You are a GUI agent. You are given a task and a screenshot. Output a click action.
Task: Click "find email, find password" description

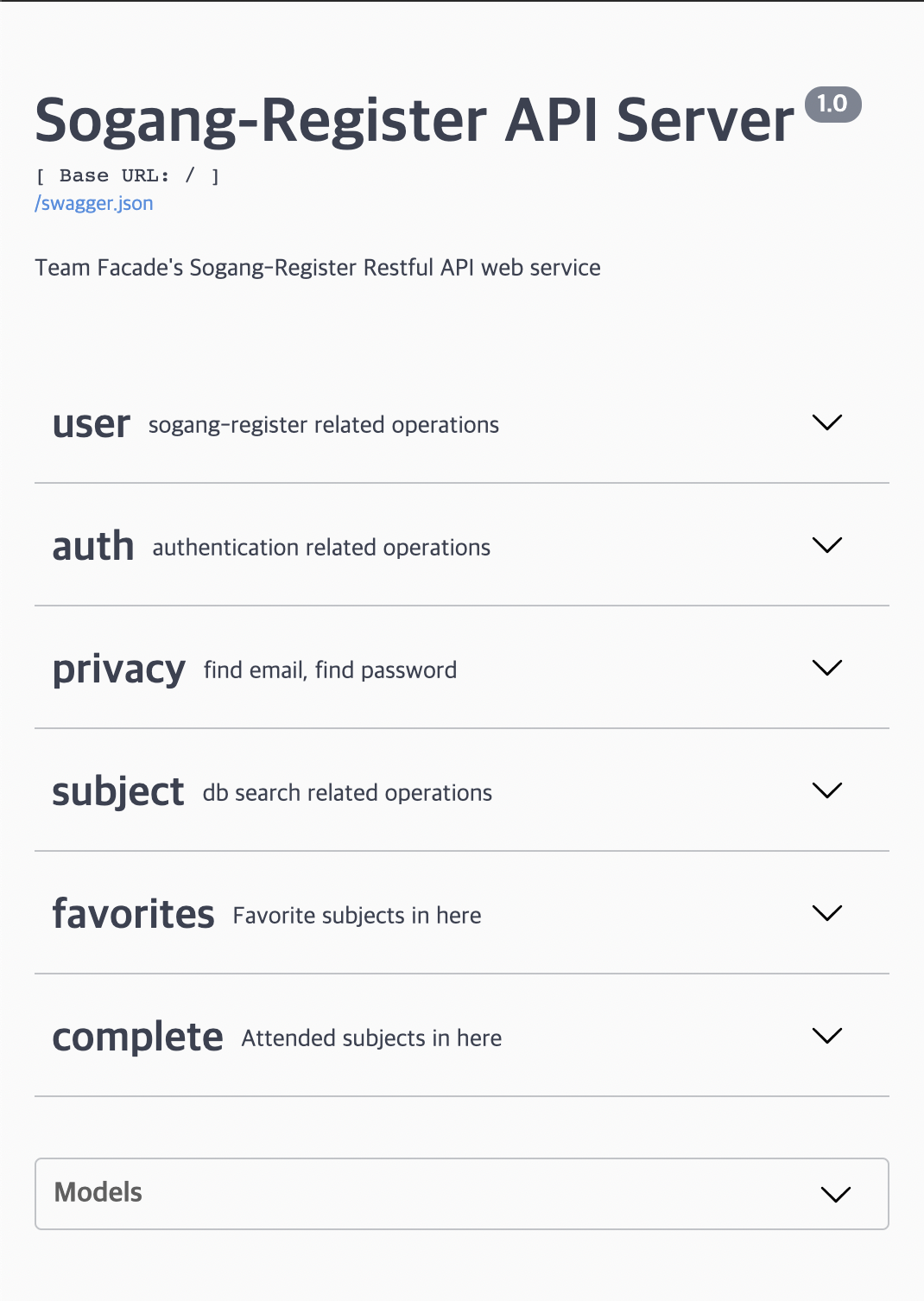pyautogui.click(x=330, y=670)
